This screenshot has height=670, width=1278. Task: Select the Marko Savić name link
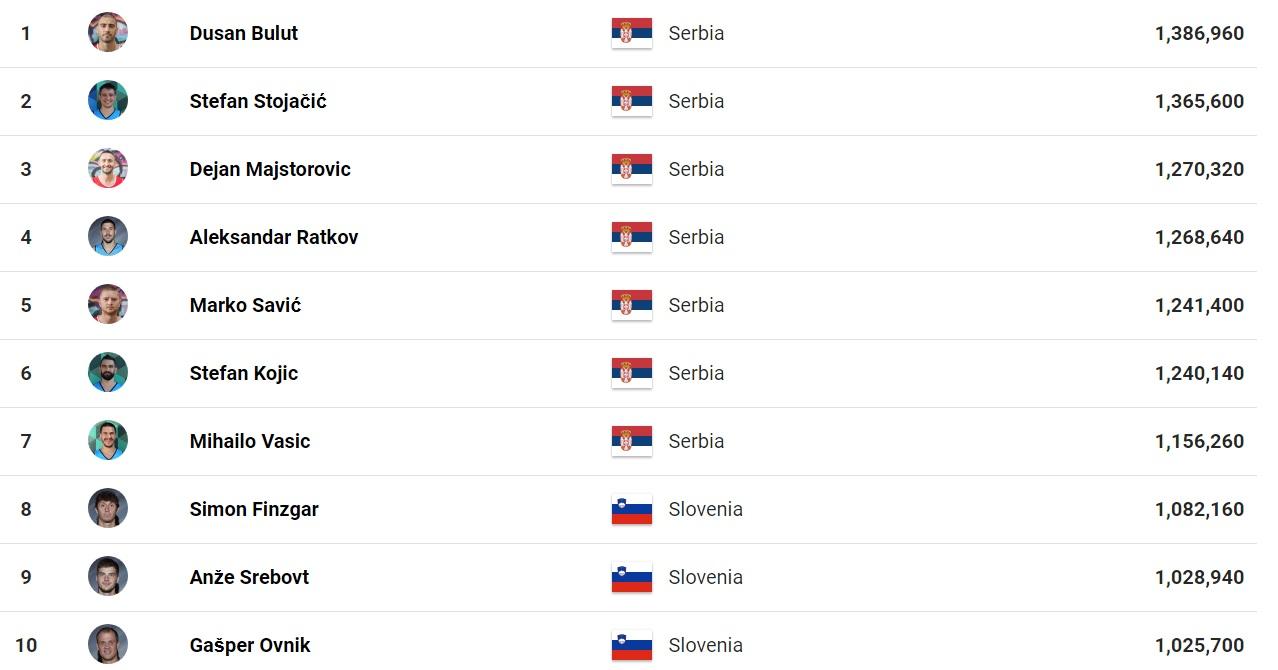tap(245, 305)
